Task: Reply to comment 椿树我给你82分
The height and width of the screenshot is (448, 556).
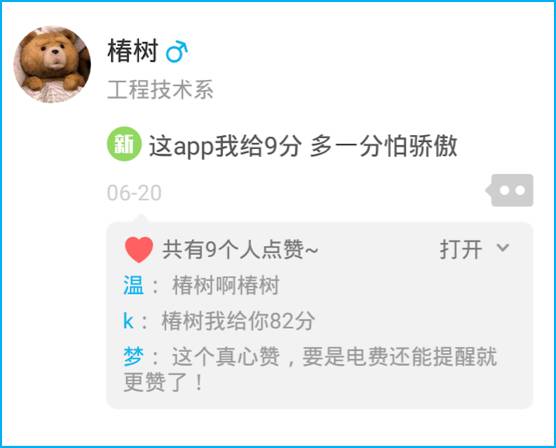Action: [238, 321]
